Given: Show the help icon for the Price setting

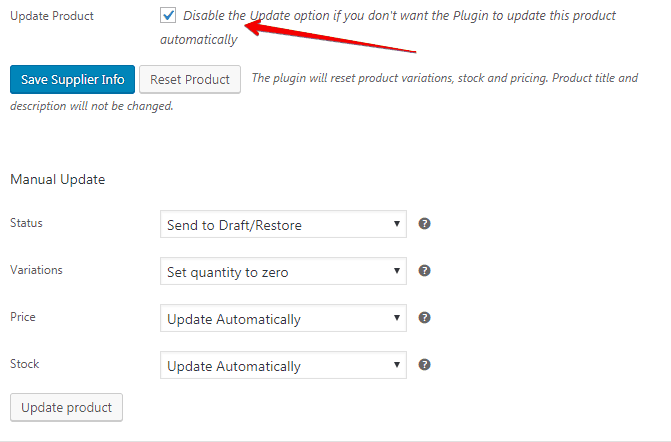Looking at the screenshot, I should click(x=424, y=317).
